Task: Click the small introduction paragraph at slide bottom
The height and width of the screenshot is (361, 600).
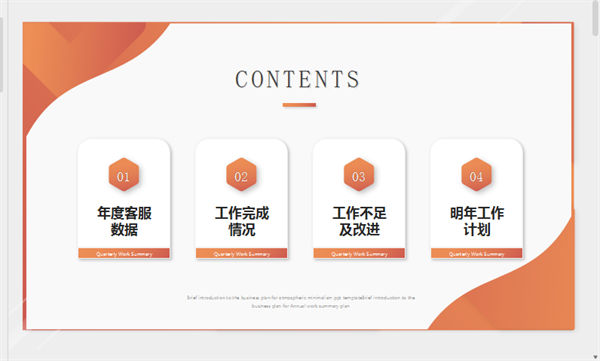Action: coord(301,302)
